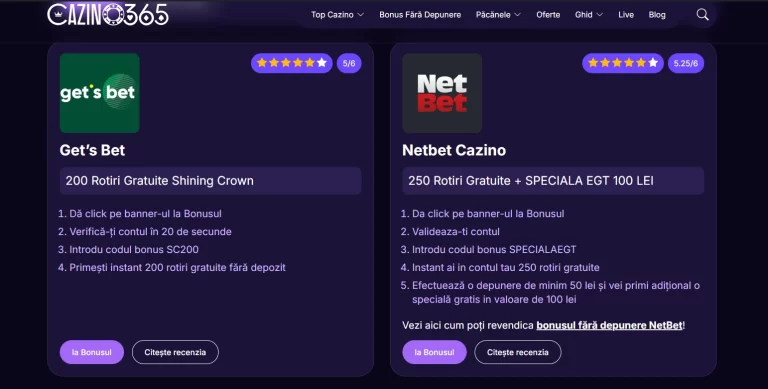Click the 5/6 score badge
The image size is (768, 389).
pos(349,63)
